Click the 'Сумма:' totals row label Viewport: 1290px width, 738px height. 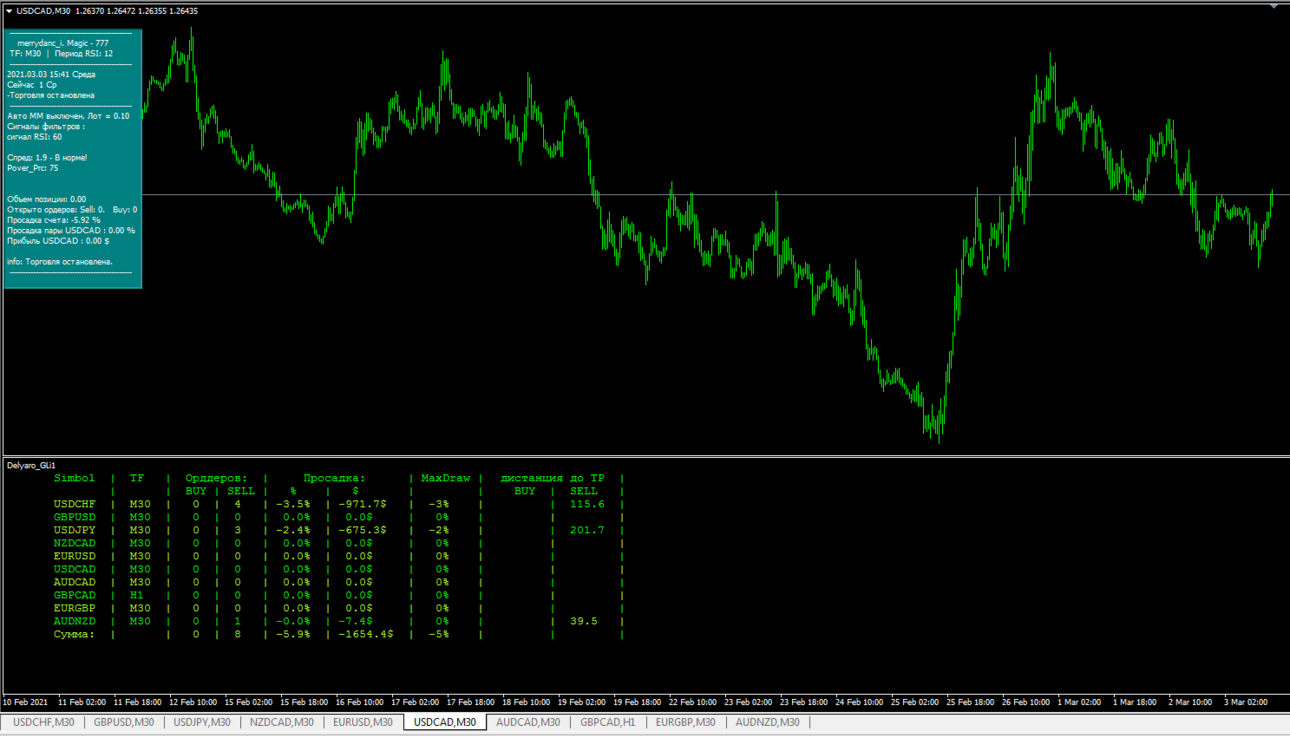(x=75, y=634)
